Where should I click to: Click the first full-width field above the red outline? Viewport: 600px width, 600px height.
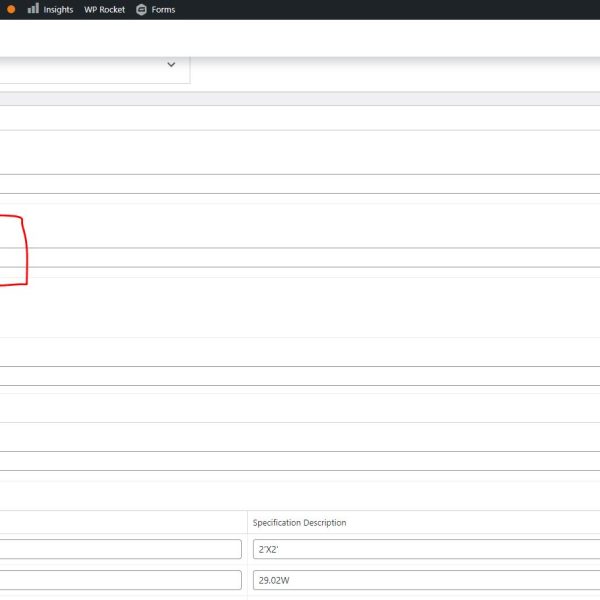[300, 184]
